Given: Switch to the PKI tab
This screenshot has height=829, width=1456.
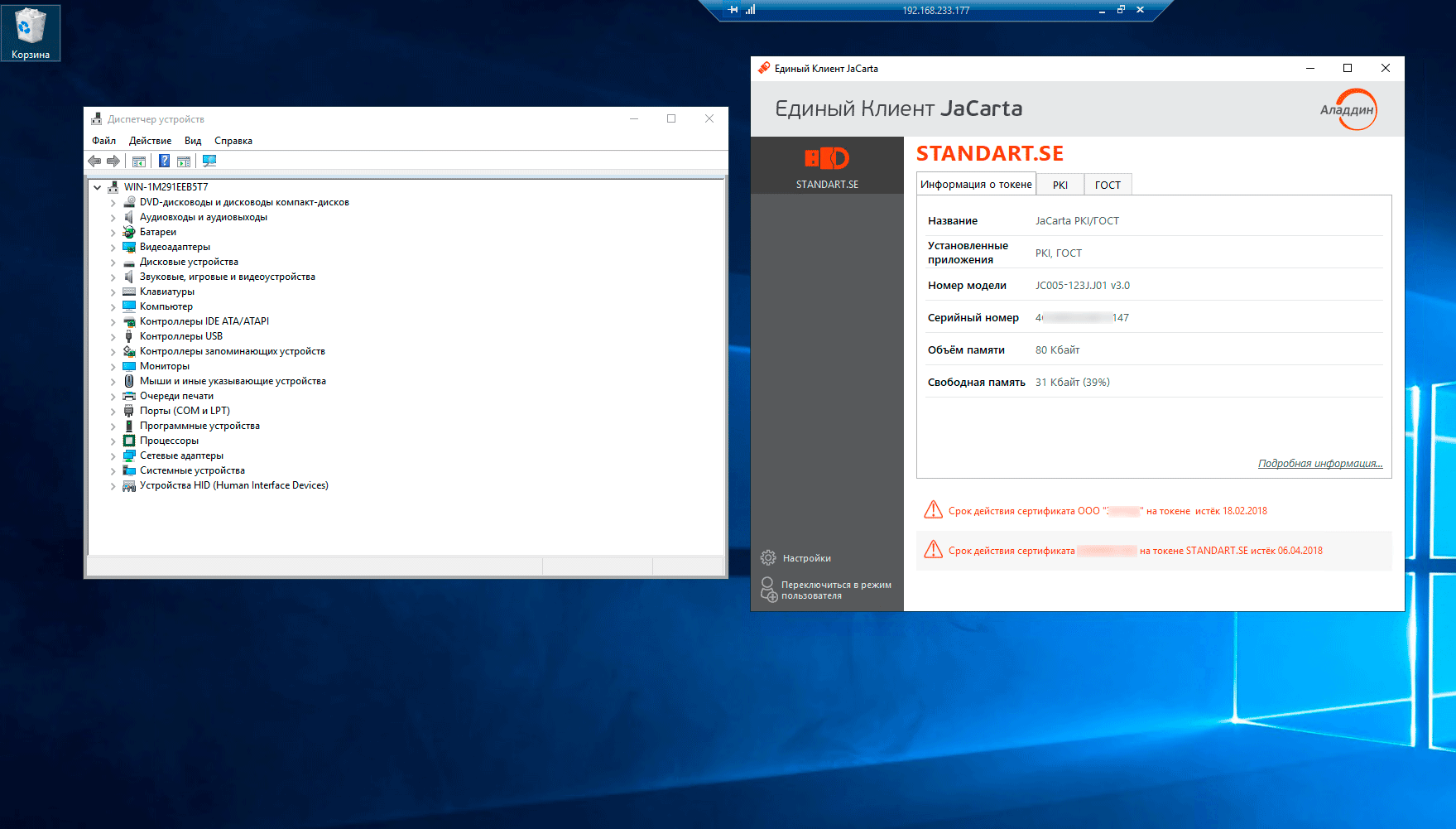Looking at the screenshot, I should pos(1060,185).
